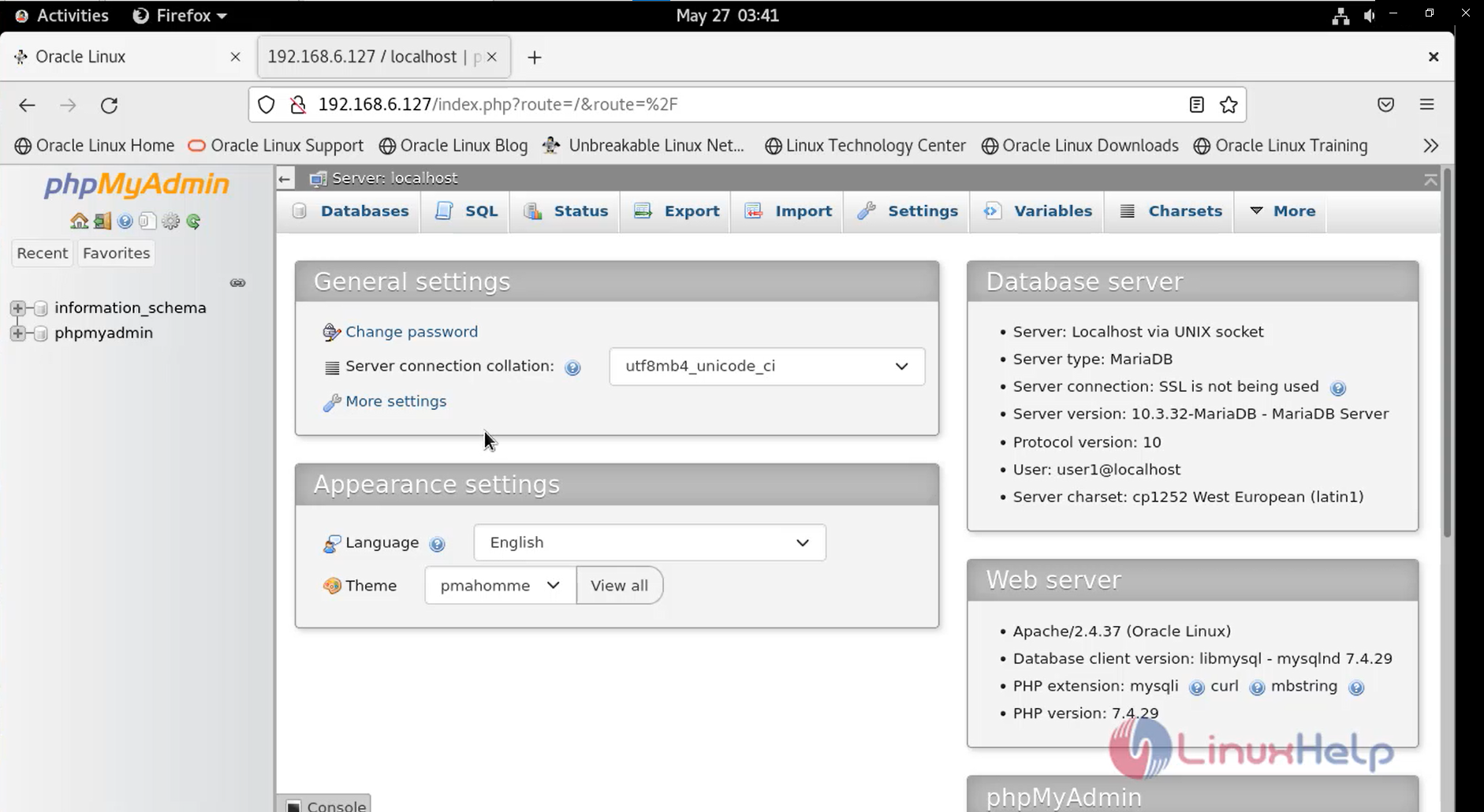Click the Recent tables button

coord(42,253)
